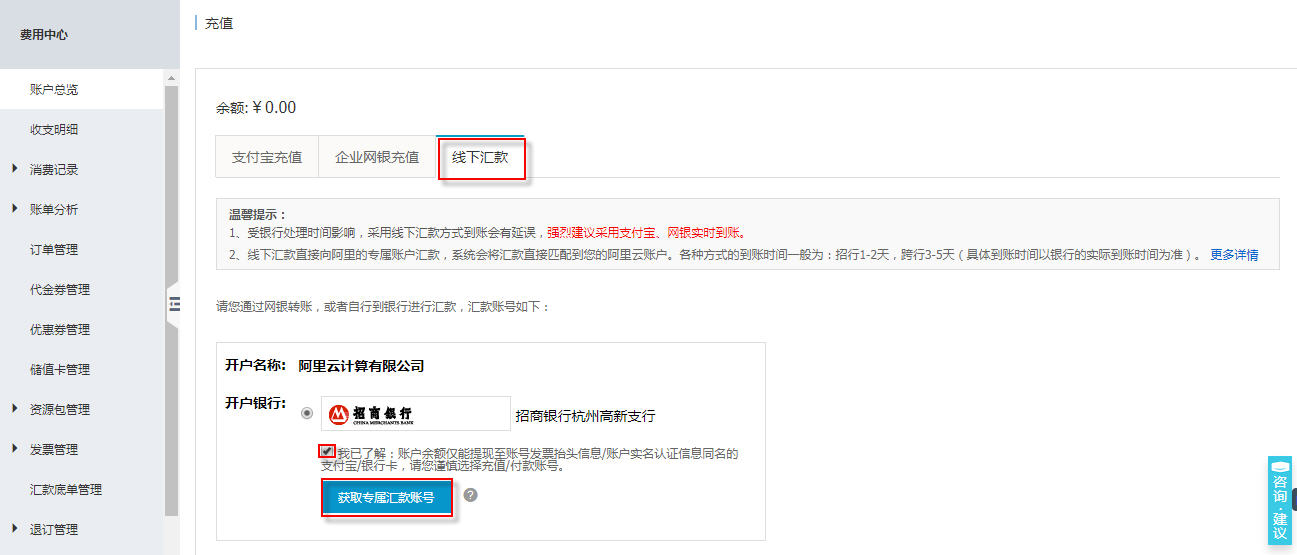Viewport: 1297px width, 555px height.
Task: Expand the 账单分析 menu arrow
Action: [x=15, y=208]
